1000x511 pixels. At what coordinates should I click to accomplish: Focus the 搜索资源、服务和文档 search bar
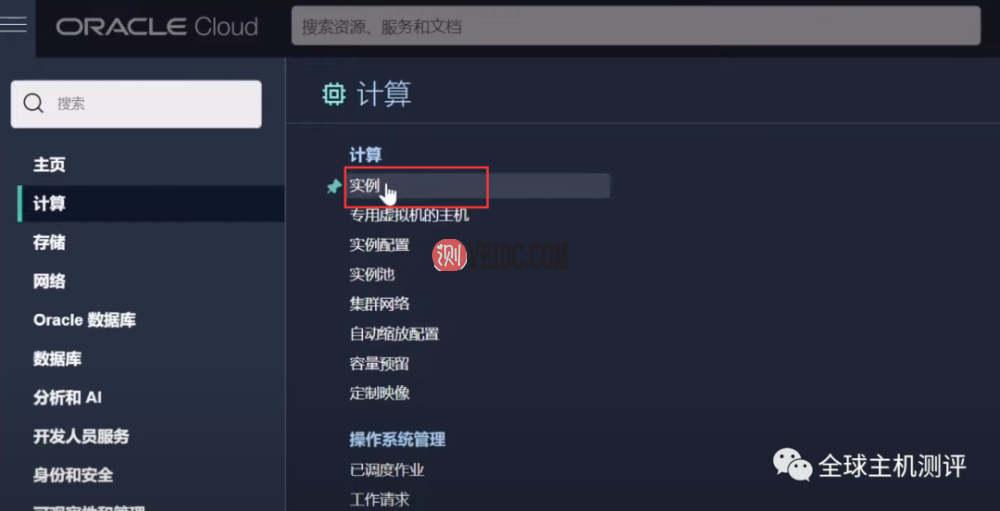coord(635,26)
